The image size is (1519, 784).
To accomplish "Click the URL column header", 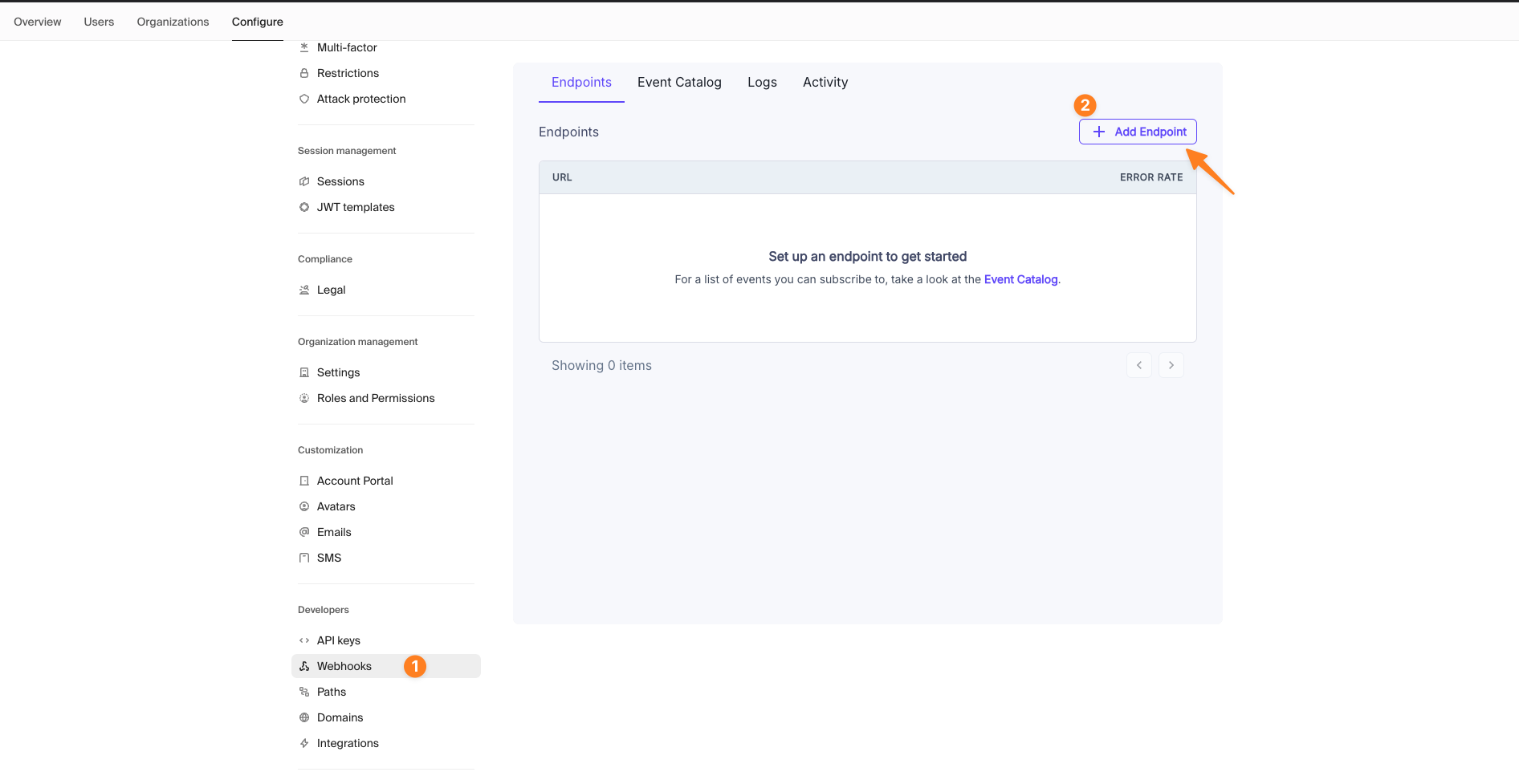I will pos(562,177).
